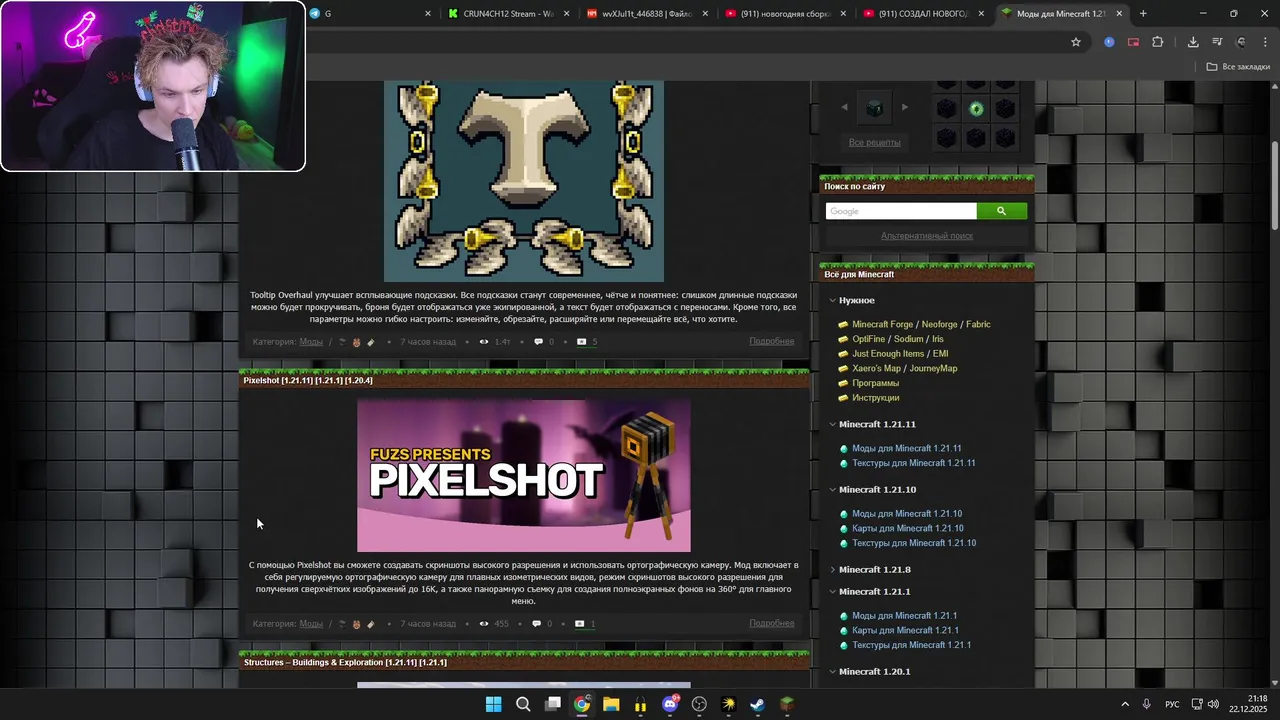
Task: Open Карты для Minecraft 1.21.10
Action: [x=907, y=528]
